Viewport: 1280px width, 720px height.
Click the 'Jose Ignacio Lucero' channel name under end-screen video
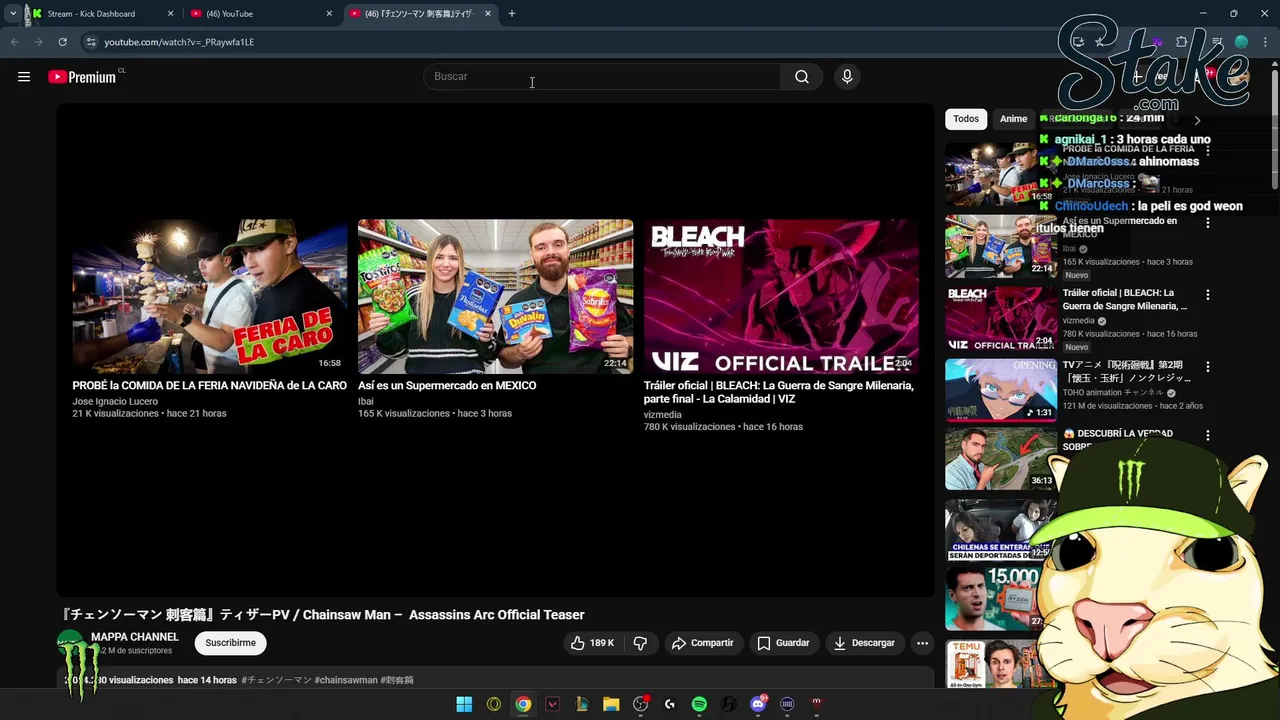click(115, 401)
